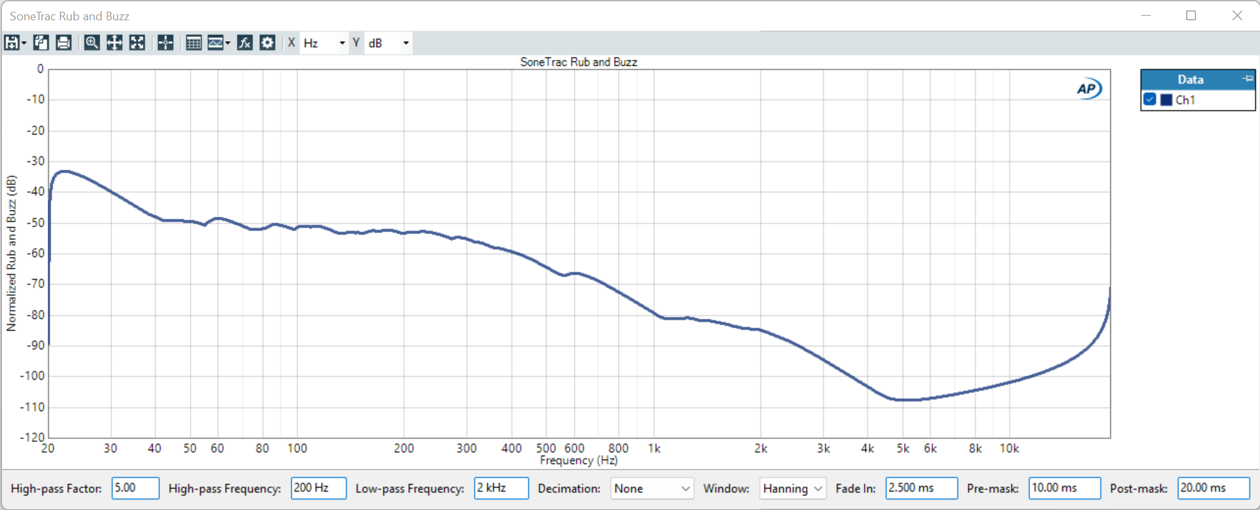Click the Low-pass Frequency field
The height and width of the screenshot is (510, 1260).
pos(501,489)
